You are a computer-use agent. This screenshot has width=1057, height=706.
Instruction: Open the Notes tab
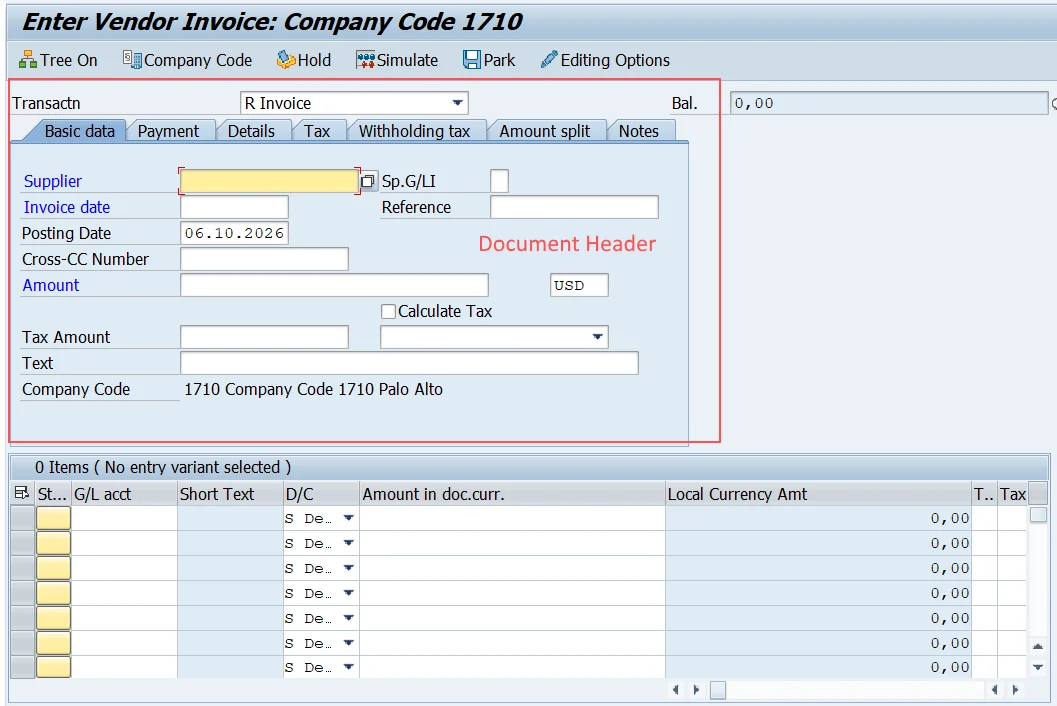[x=638, y=131]
